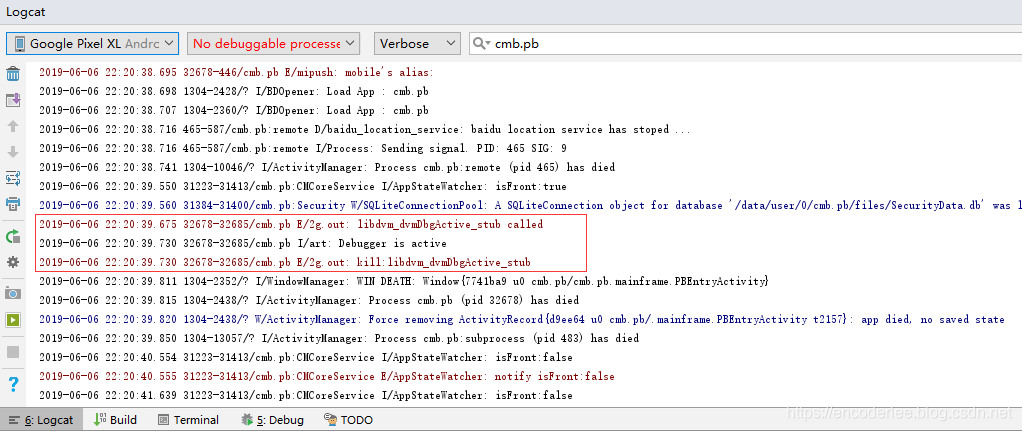Select the "notify isFront:false" error line
This screenshot has height=431, width=1022.
tap(327, 376)
